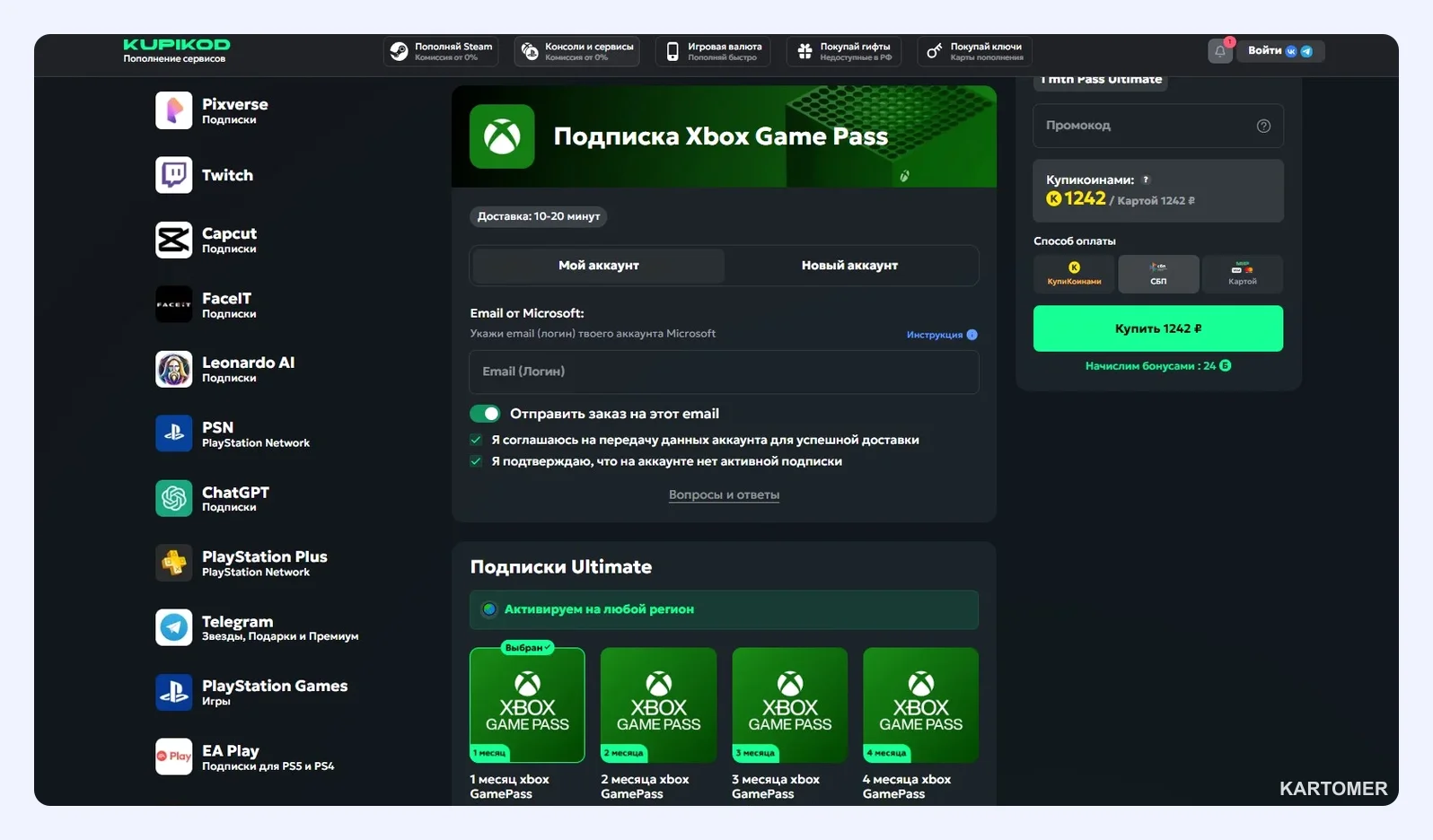
Task: Click the VK icon in the Войти button
Action: click(1291, 51)
